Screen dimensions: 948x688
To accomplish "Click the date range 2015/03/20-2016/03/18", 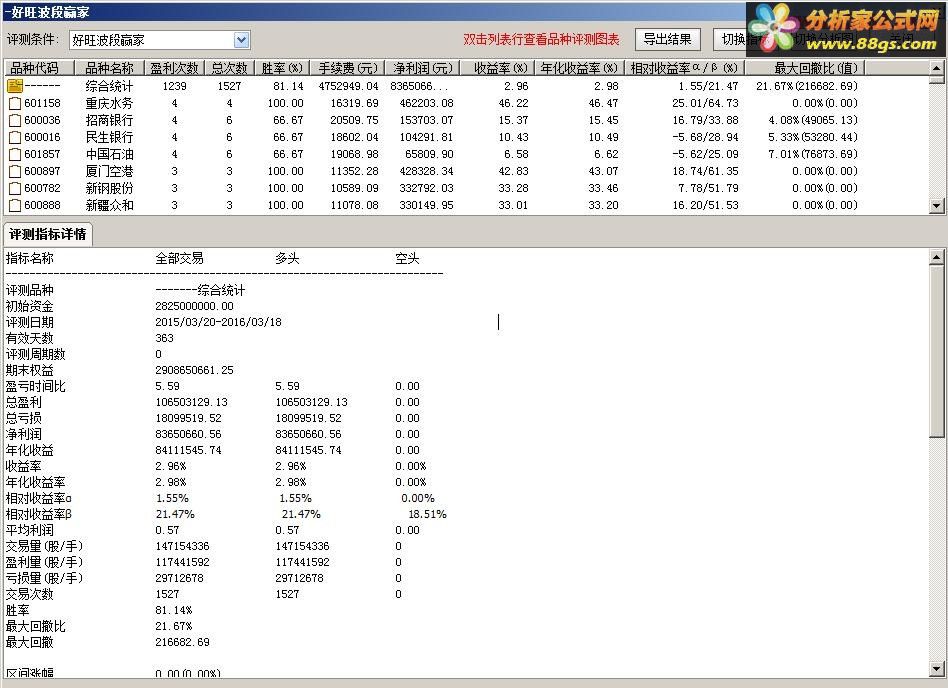I will (x=218, y=322).
